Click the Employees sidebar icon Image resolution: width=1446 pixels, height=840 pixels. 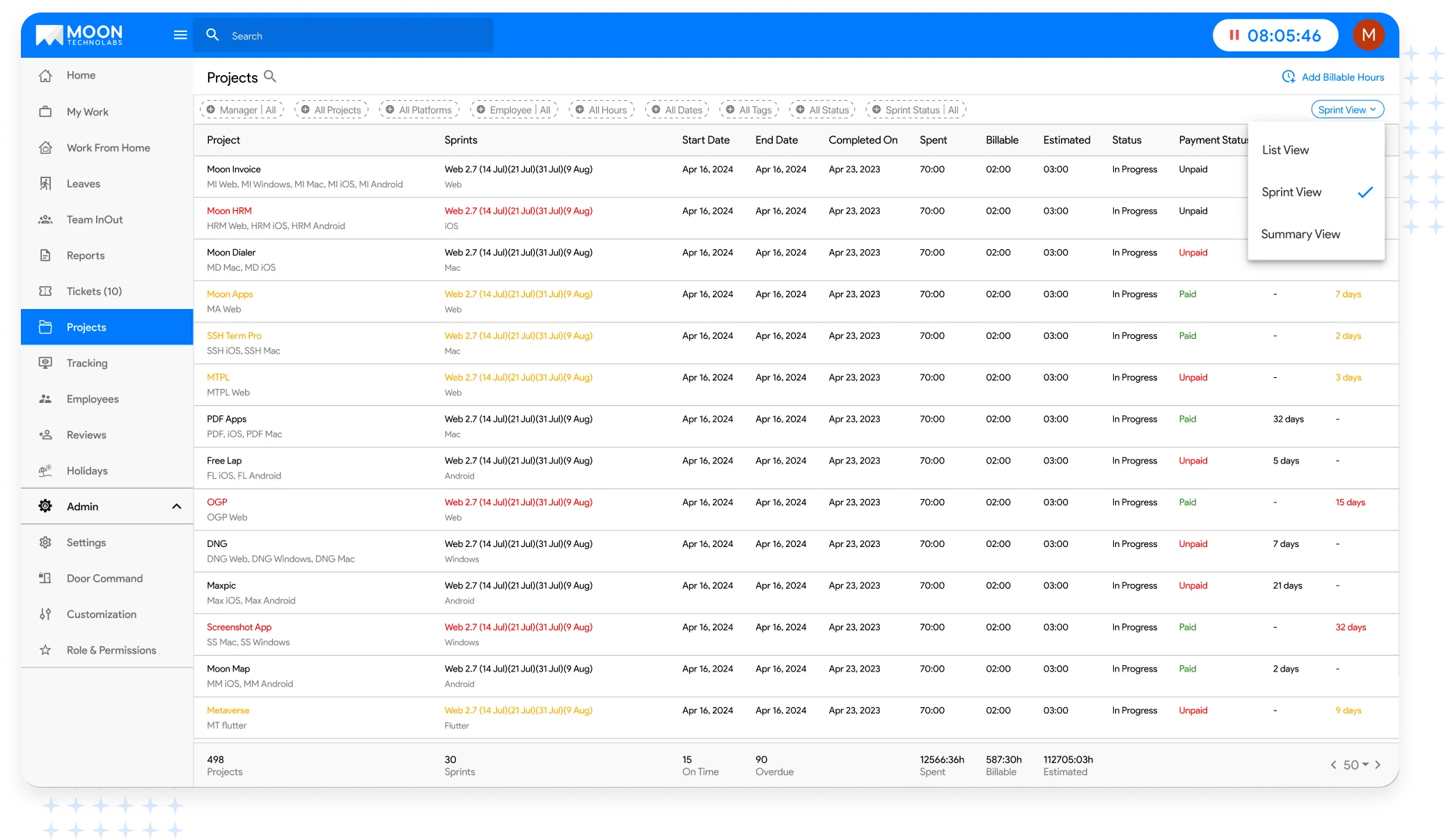pyautogui.click(x=45, y=399)
